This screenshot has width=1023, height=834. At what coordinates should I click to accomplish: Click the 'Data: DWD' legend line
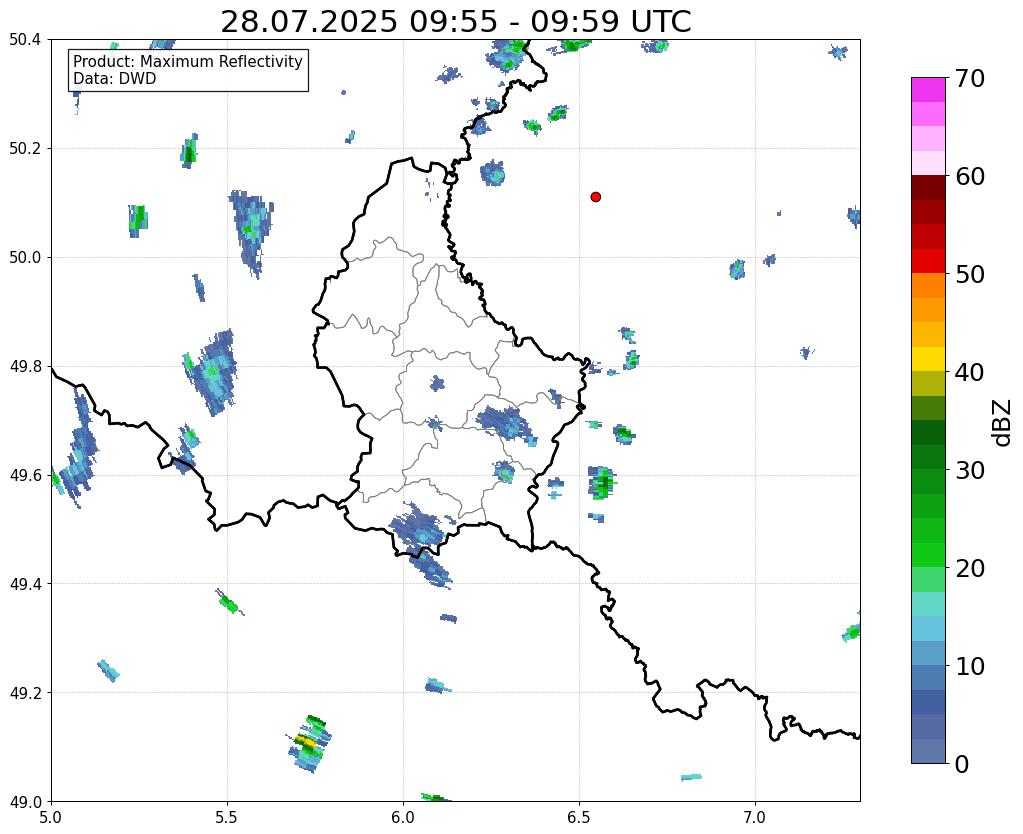tap(115, 79)
